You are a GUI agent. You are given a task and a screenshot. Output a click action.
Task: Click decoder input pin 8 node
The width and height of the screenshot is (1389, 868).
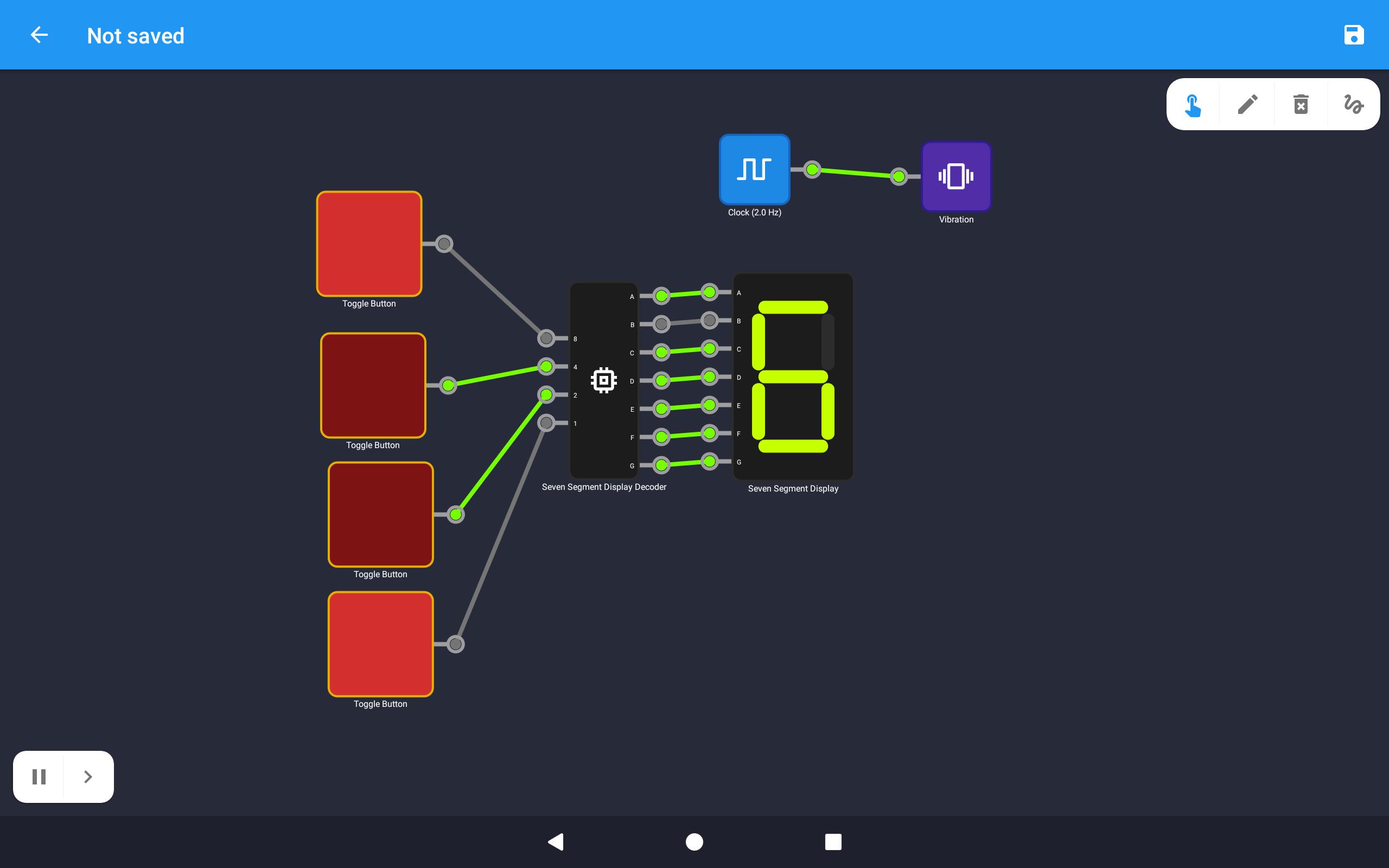[546, 338]
